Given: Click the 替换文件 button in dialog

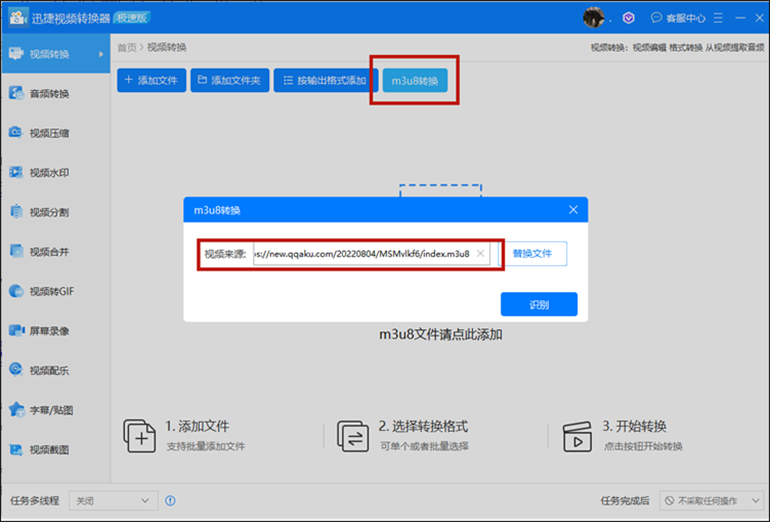Looking at the screenshot, I should pos(532,253).
